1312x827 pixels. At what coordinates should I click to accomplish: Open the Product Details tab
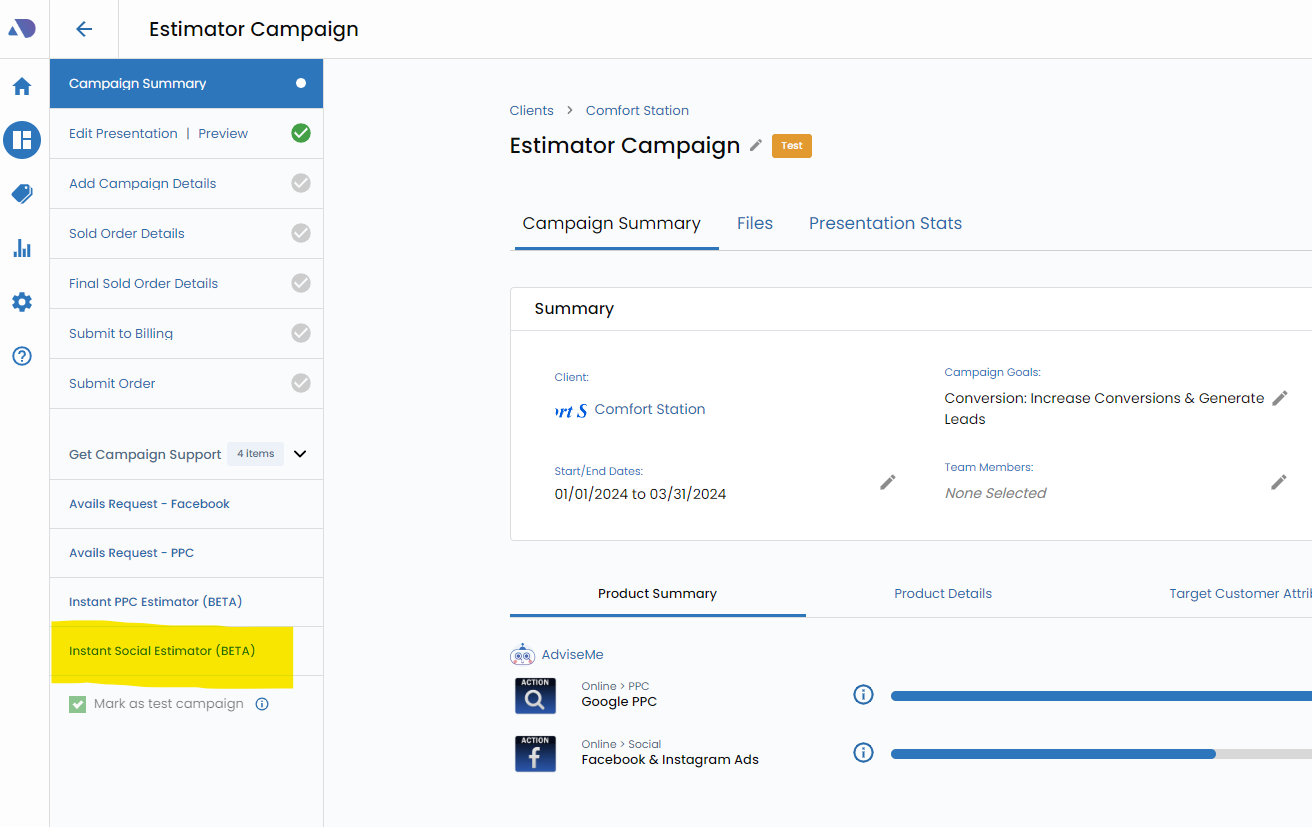pos(942,593)
